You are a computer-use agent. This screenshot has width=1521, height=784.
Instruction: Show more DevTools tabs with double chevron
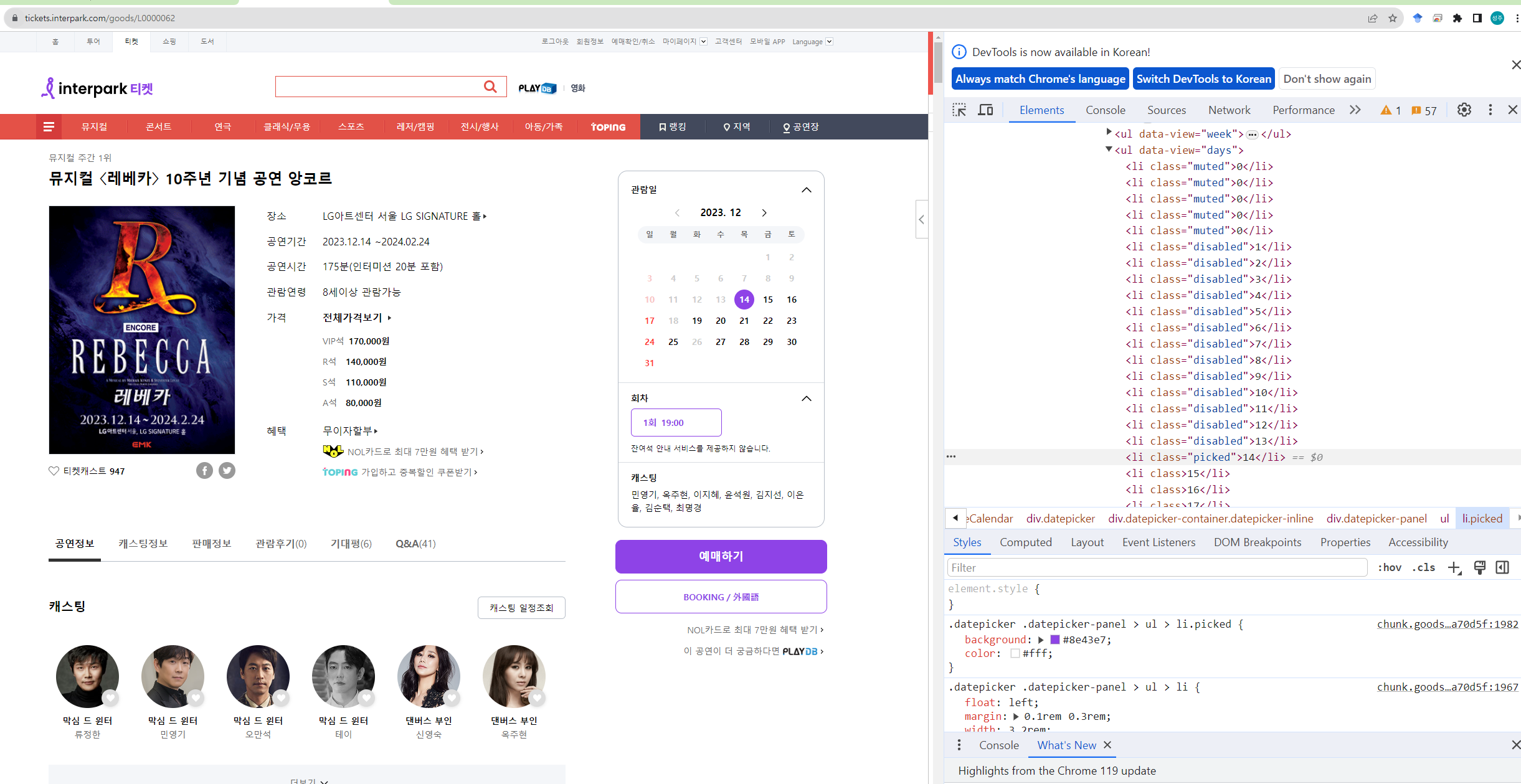coord(1355,110)
